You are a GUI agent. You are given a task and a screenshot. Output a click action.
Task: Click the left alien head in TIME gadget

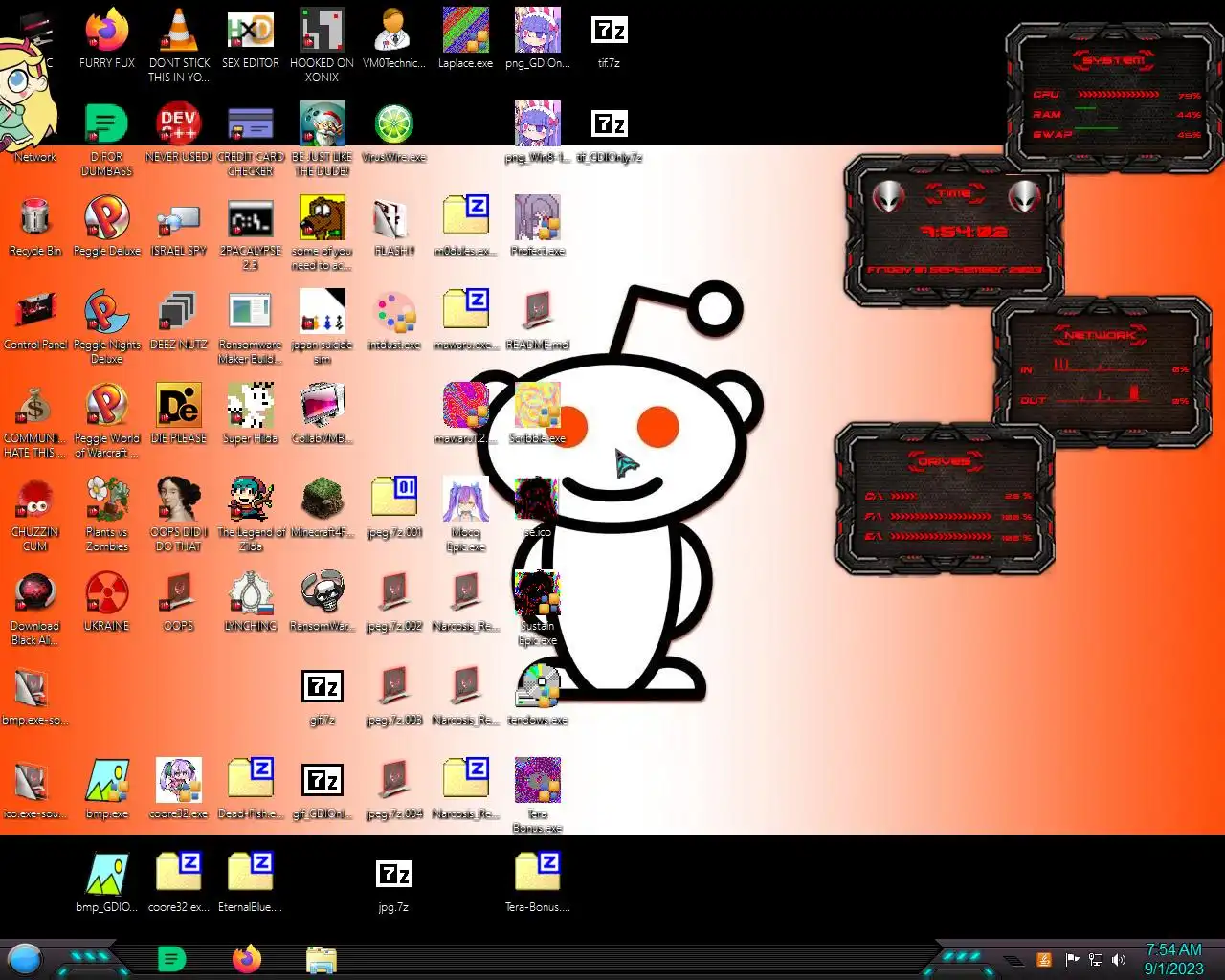[x=888, y=197]
